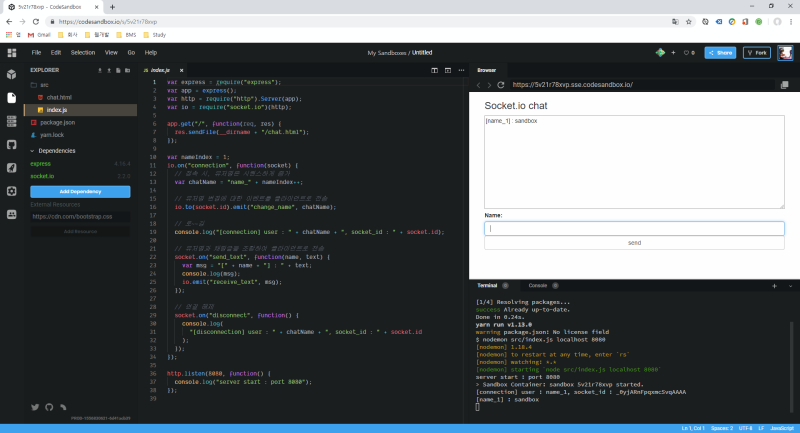Open configuration files gear icon
This screenshot has width=800, height=433.
click(12, 191)
